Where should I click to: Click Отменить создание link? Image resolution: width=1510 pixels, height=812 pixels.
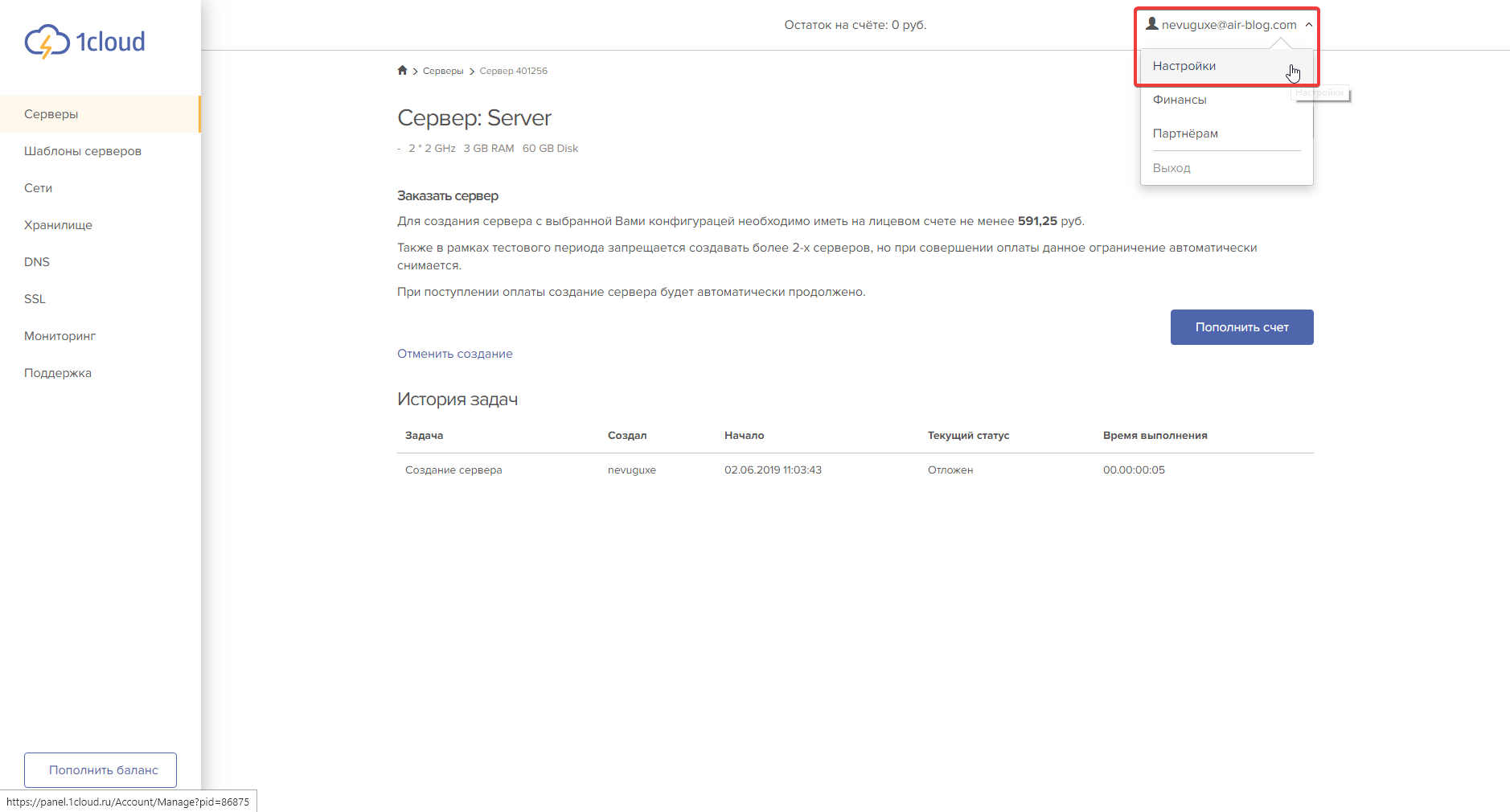pos(454,354)
